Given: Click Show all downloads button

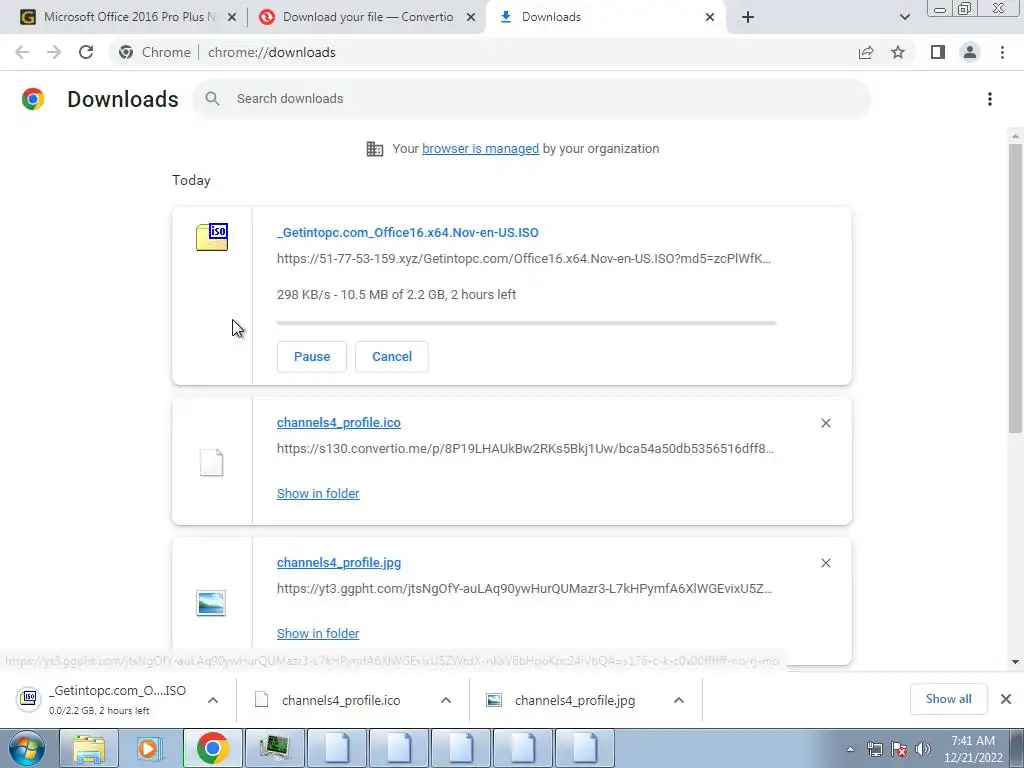Looking at the screenshot, I should click(x=948, y=699).
